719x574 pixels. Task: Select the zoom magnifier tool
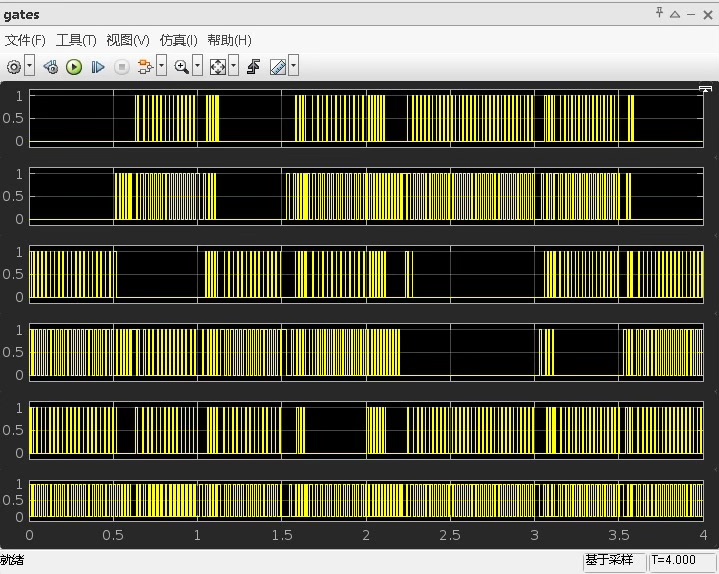pyautogui.click(x=182, y=67)
